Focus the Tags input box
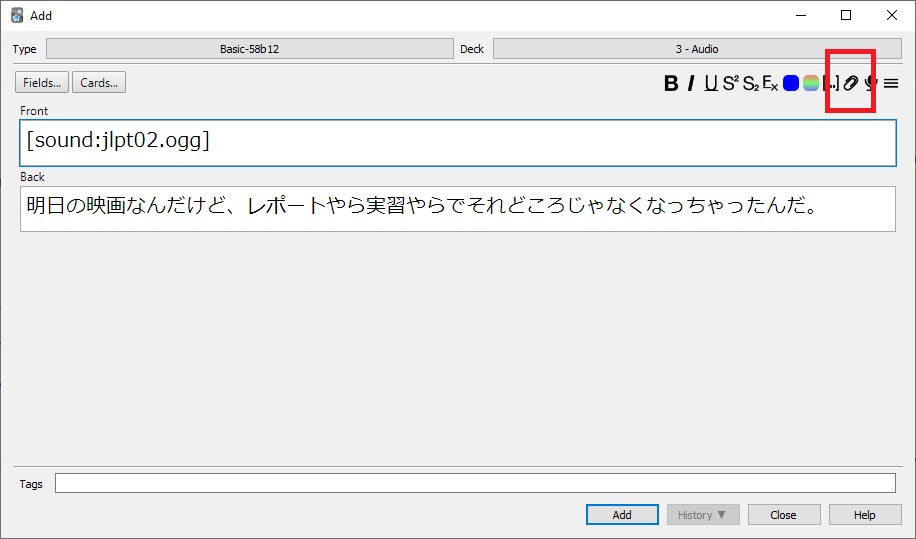The height and width of the screenshot is (539, 916). point(475,484)
